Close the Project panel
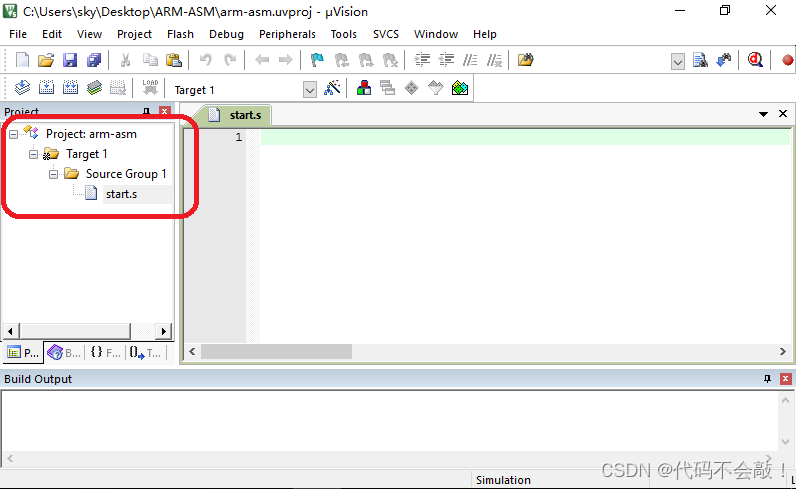This screenshot has width=800, height=489. click(164, 111)
